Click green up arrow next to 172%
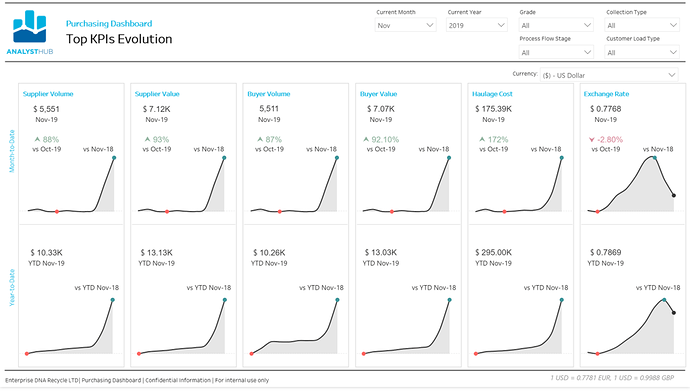 (x=482, y=139)
